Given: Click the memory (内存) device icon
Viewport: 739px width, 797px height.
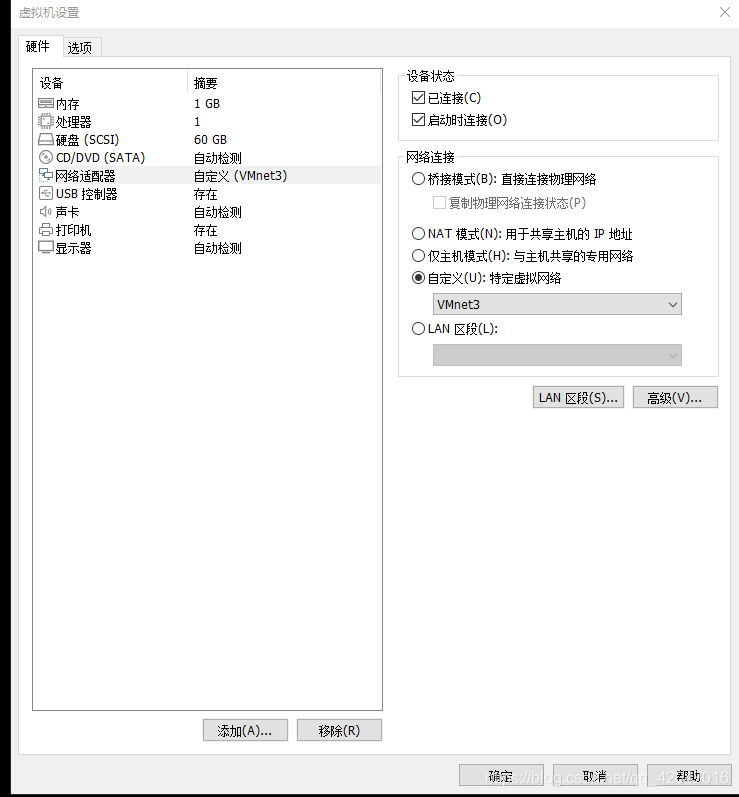Looking at the screenshot, I should 45,104.
